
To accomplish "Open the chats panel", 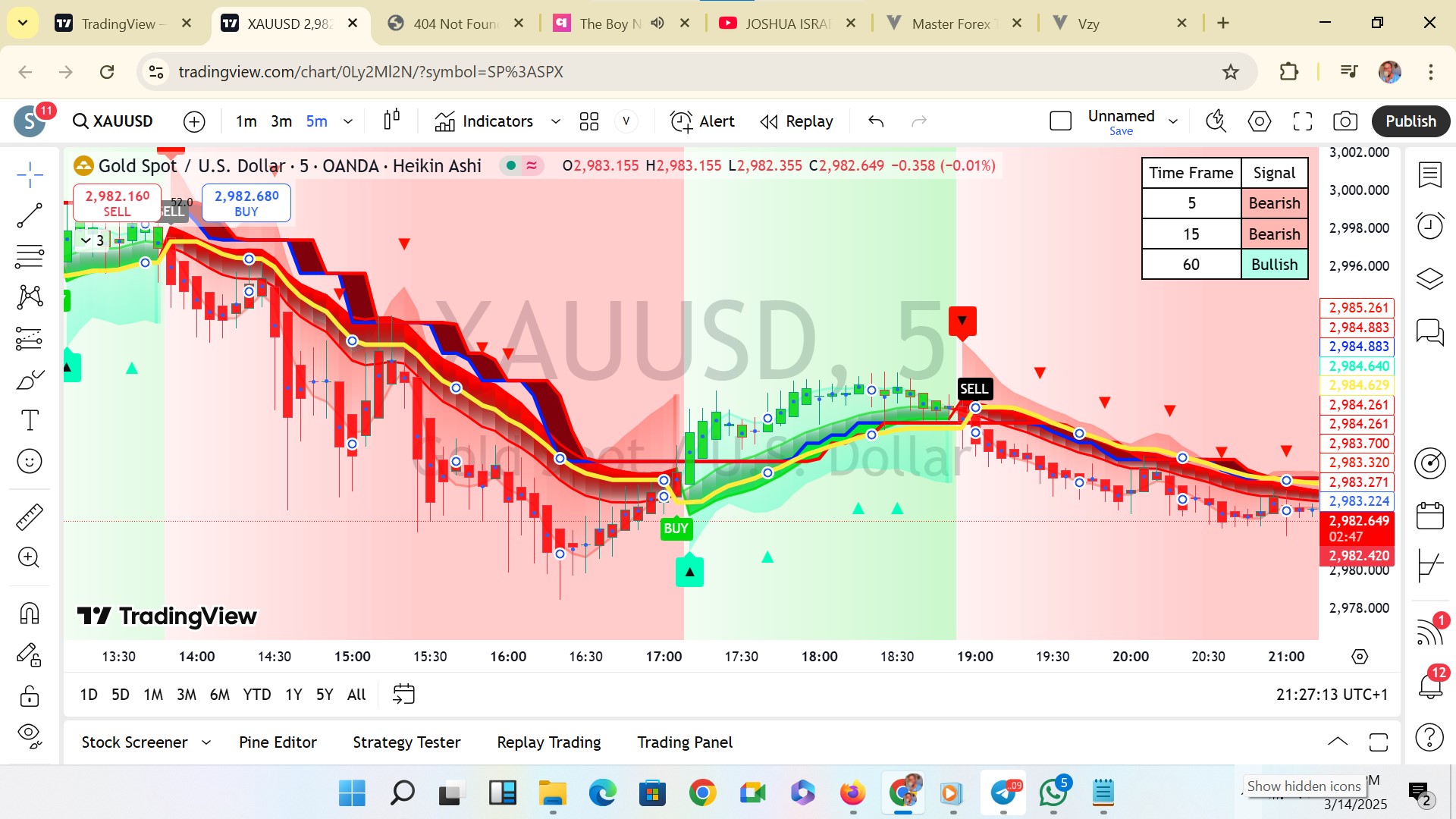I will 1429,331.
